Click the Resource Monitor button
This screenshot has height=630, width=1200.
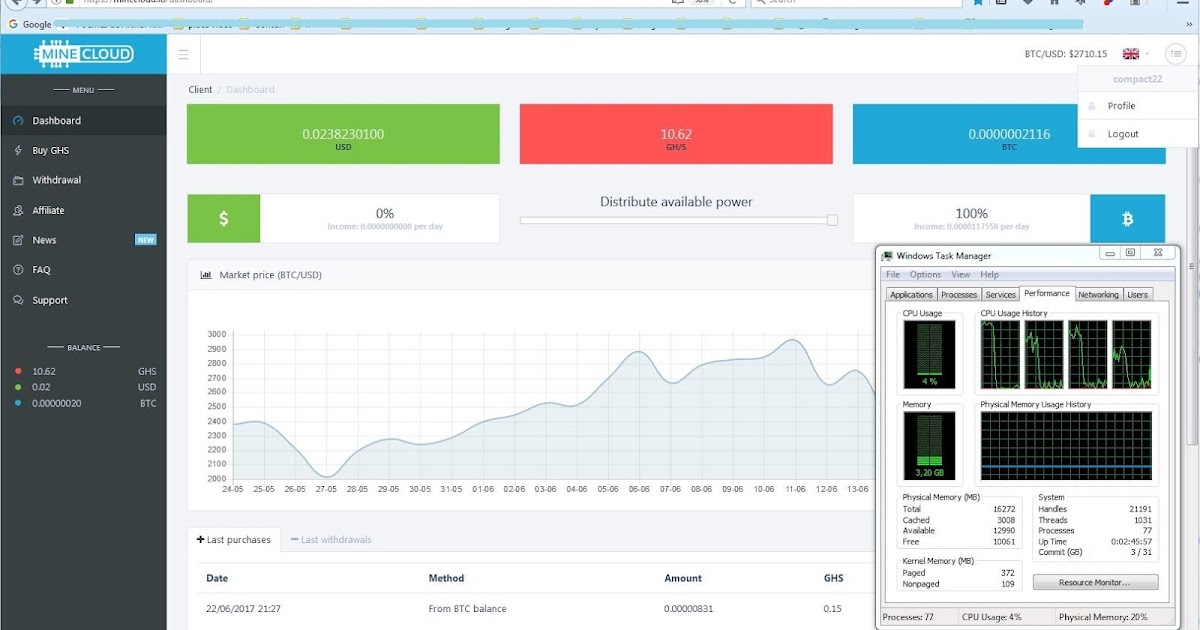click(1095, 581)
